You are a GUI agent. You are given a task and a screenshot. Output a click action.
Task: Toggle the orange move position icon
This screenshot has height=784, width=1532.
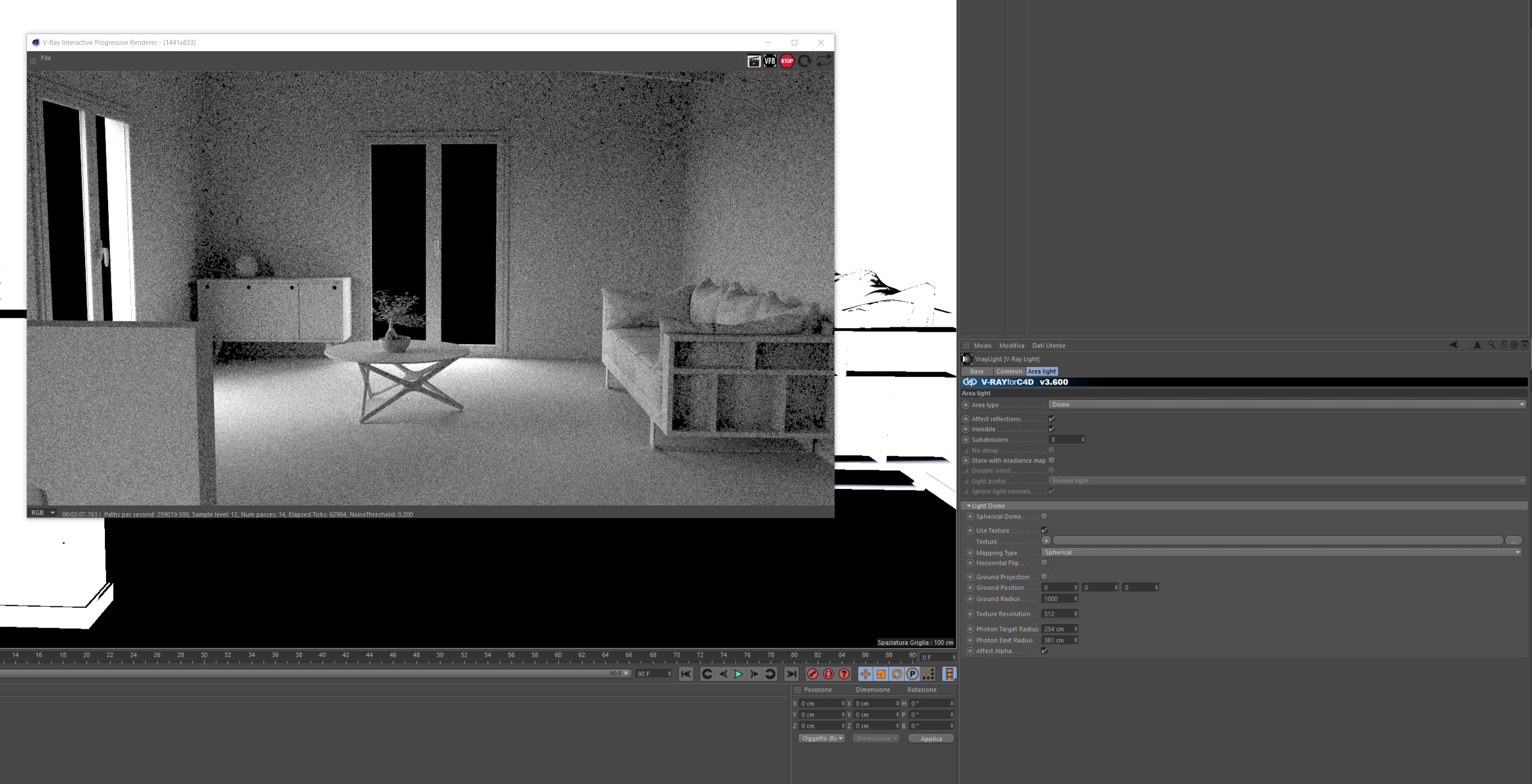pyautogui.click(x=865, y=674)
